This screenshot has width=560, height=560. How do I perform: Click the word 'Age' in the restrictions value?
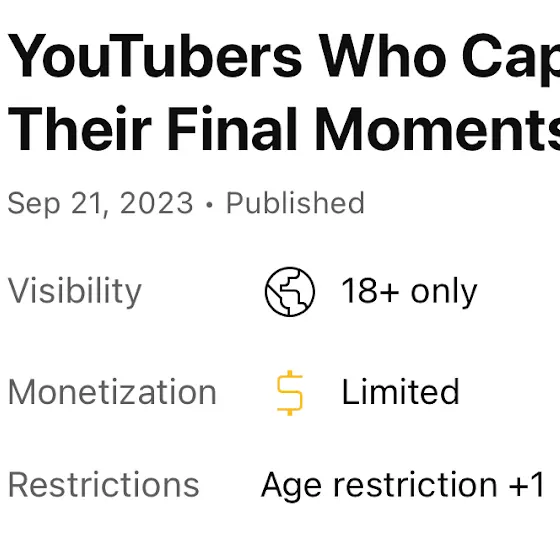(x=291, y=486)
